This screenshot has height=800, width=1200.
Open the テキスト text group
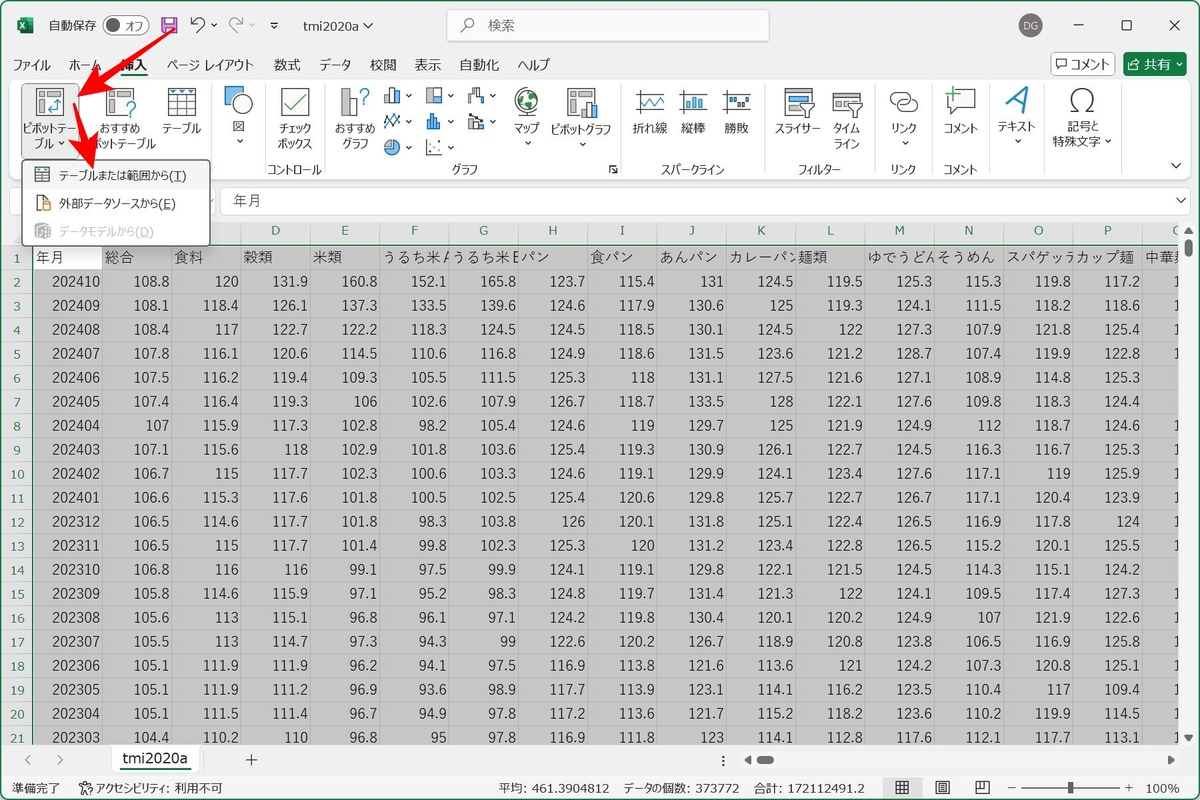1016,117
